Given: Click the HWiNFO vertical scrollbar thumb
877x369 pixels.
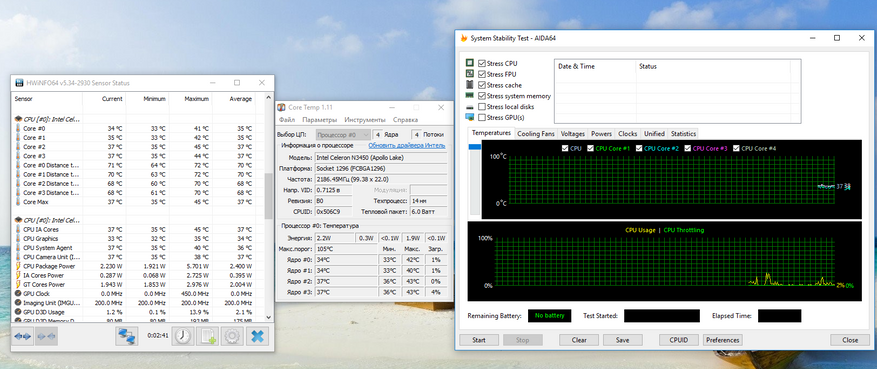Looking at the screenshot, I should tap(268, 196).
